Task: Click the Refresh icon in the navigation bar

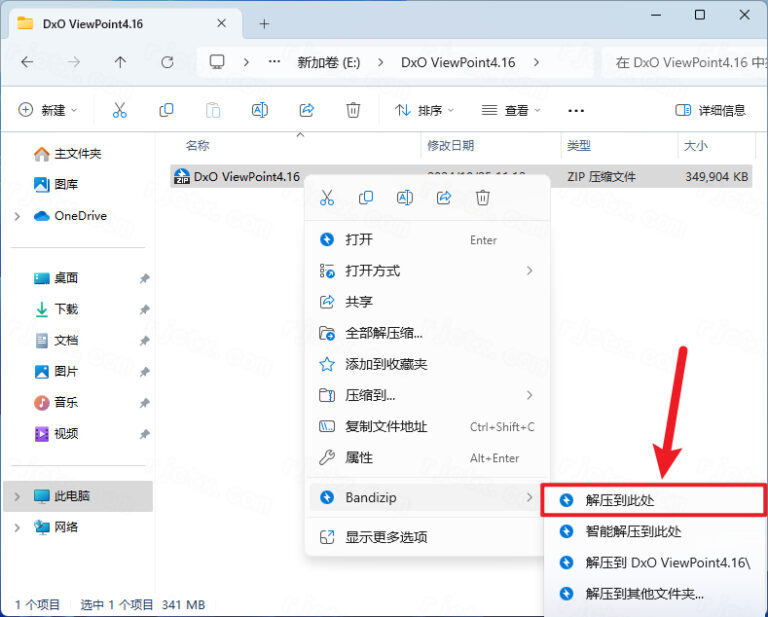Action: pyautogui.click(x=167, y=62)
